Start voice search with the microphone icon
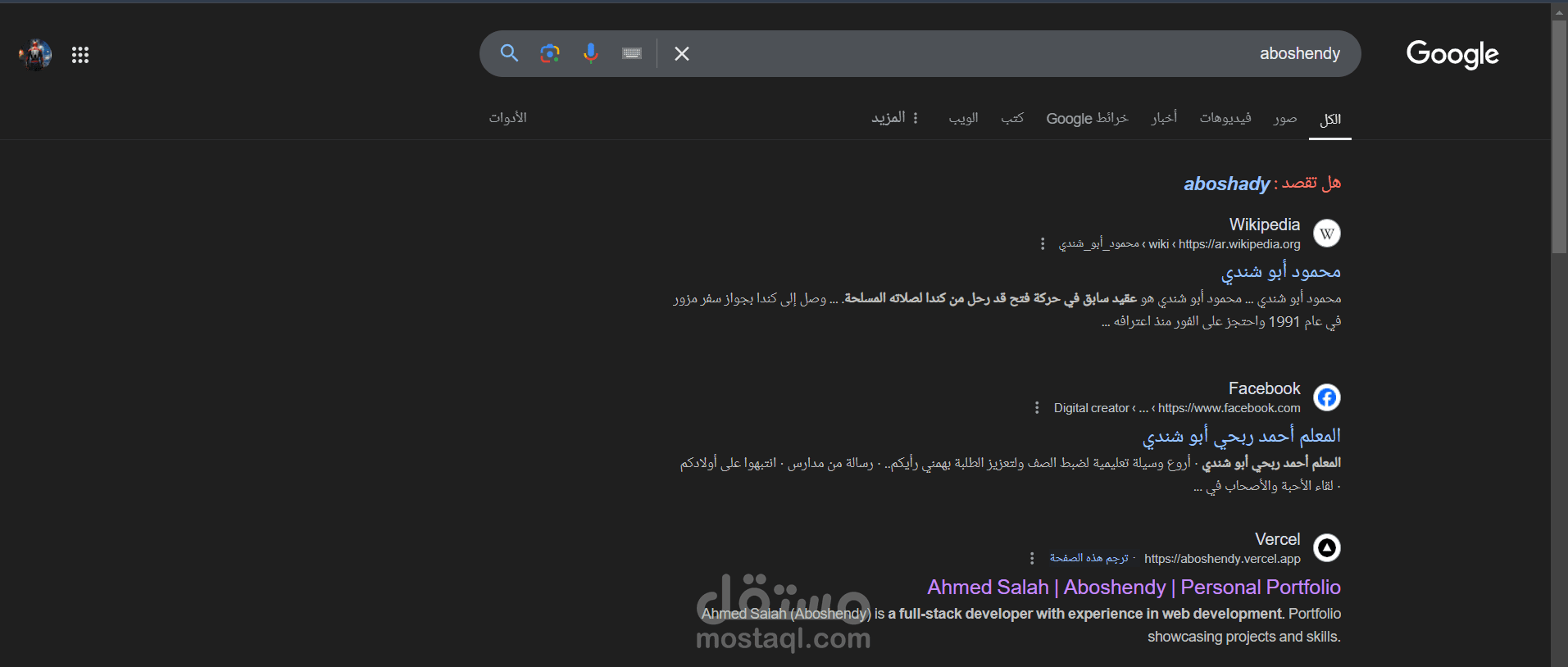Screen dimensions: 1568x667 click(590, 53)
